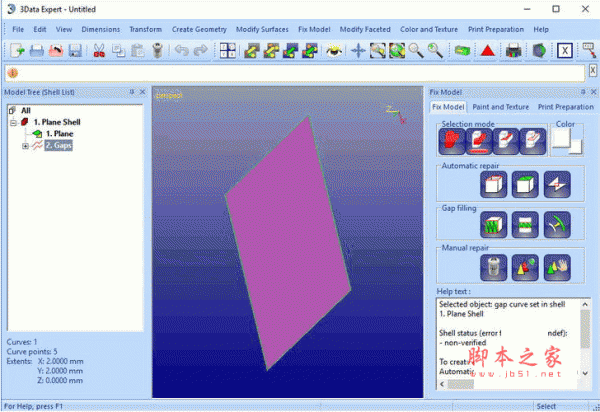
Task: Switch to the Fix Model tab
Action: (x=448, y=107)
